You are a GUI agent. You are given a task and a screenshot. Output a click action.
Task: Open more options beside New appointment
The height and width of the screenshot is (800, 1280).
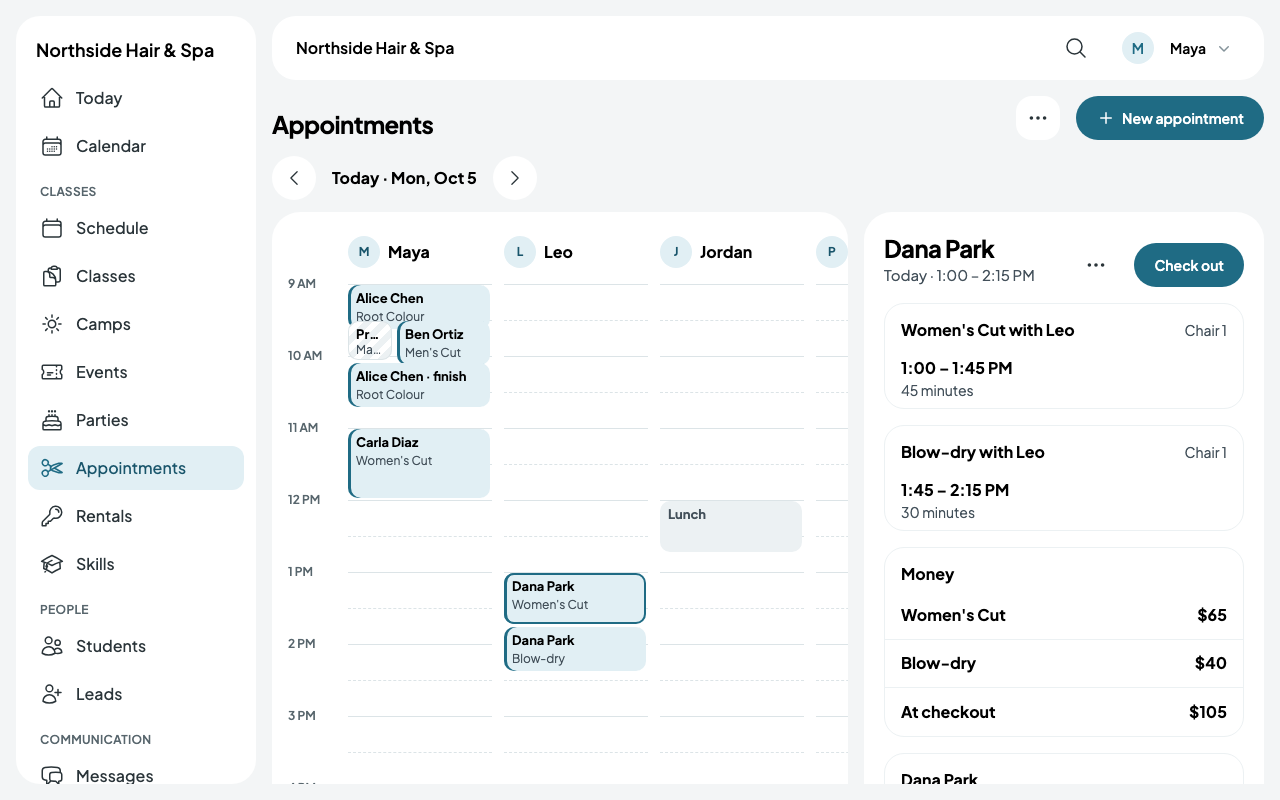click(1038, 118)
